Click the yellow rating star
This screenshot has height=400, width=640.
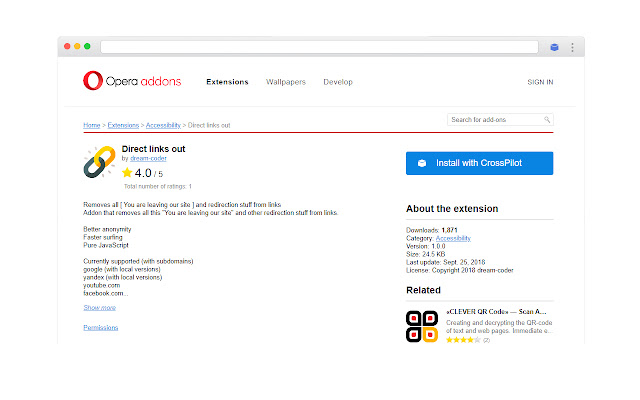tap(127, 173)
